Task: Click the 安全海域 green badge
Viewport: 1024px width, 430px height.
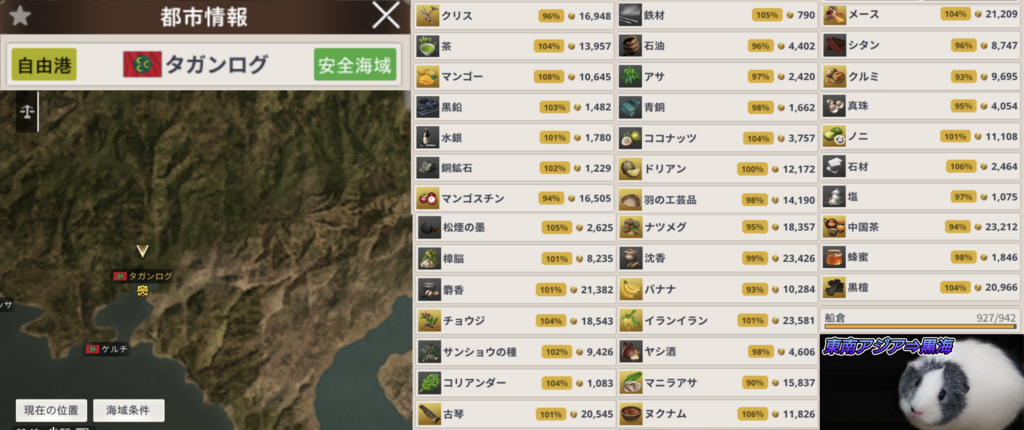Action: tap(355, 64)
